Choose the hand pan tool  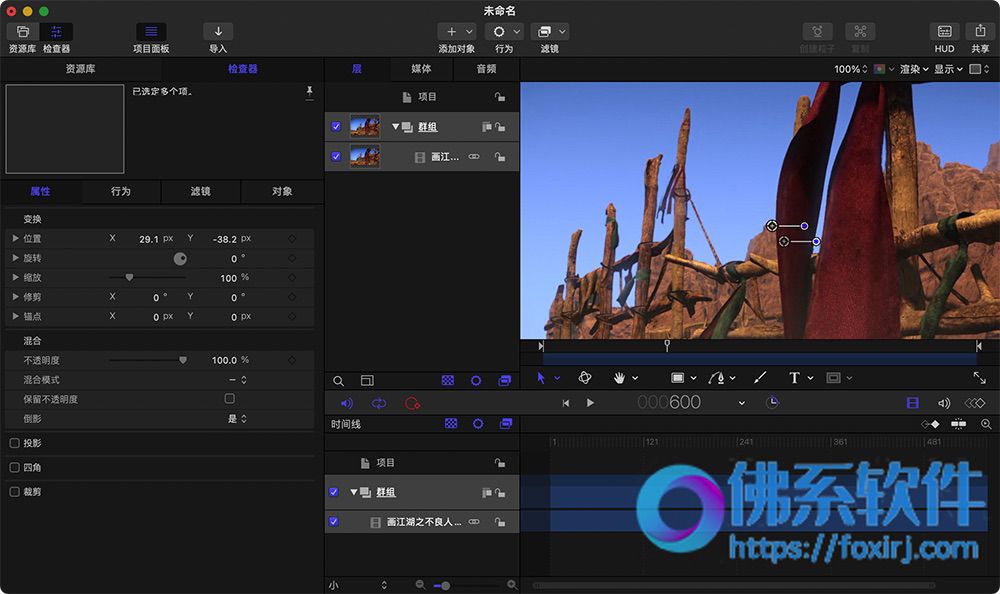[x=619, y=378]
